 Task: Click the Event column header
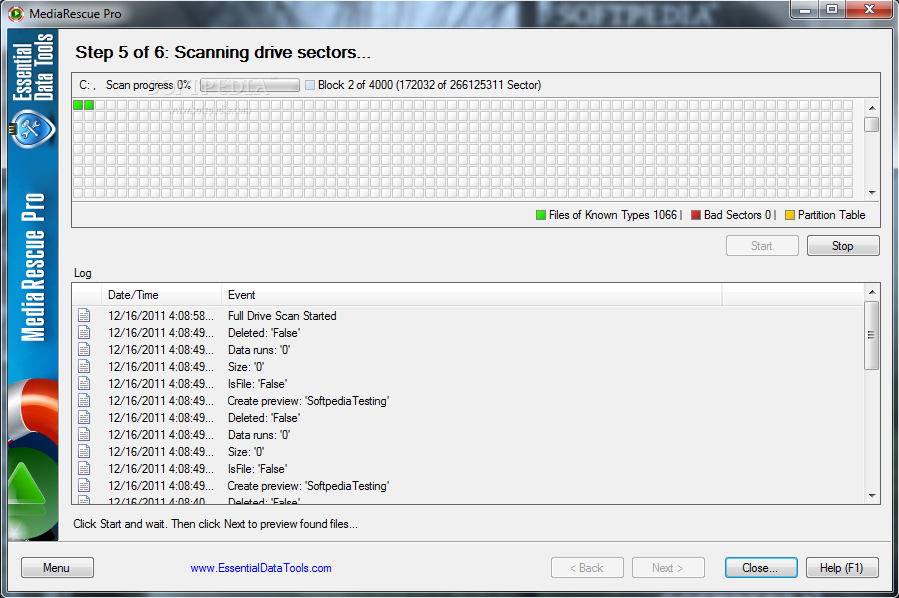[471, 295]
